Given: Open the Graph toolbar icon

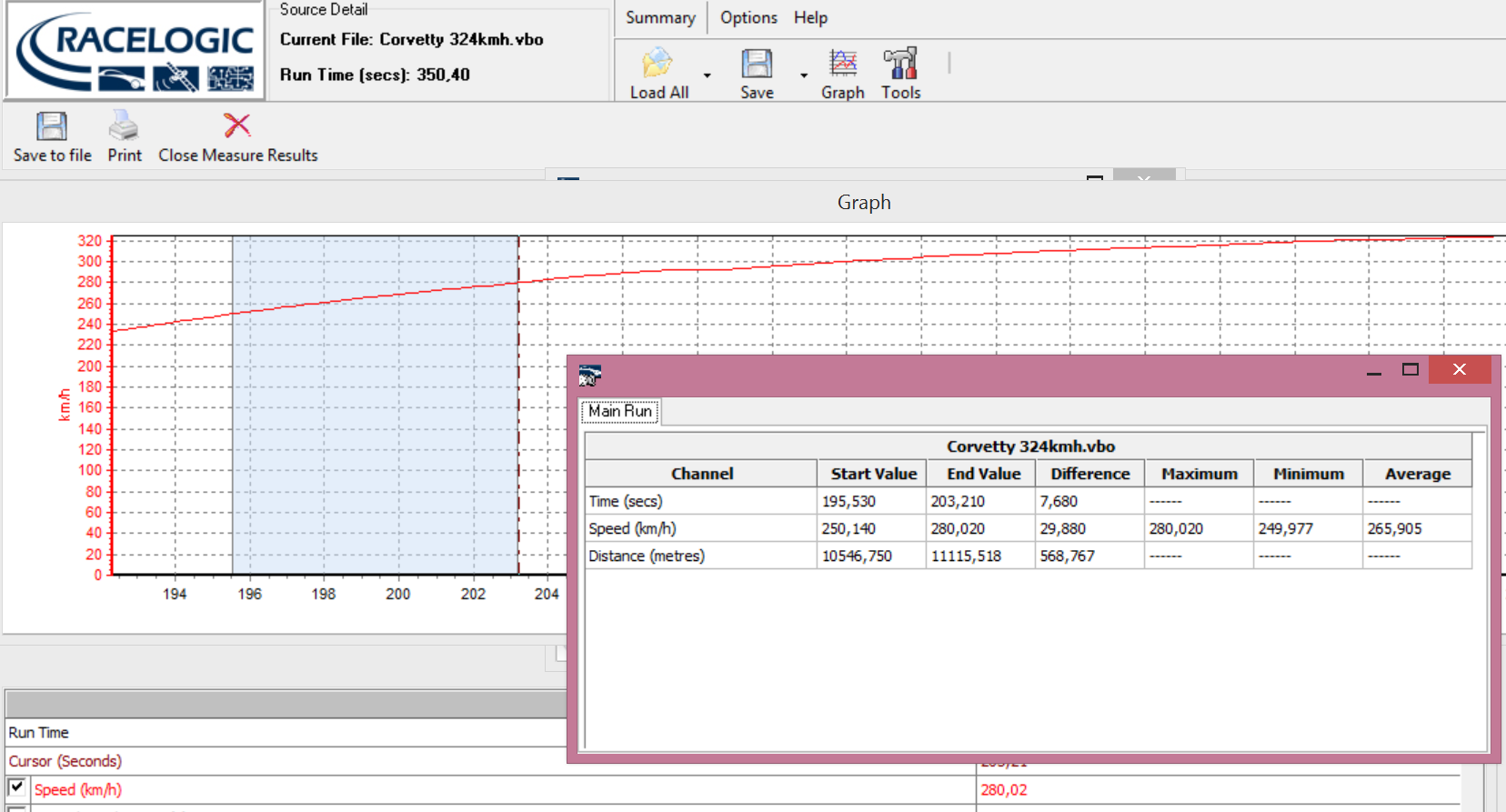Looking at the screenshot, I should [843, 64].
